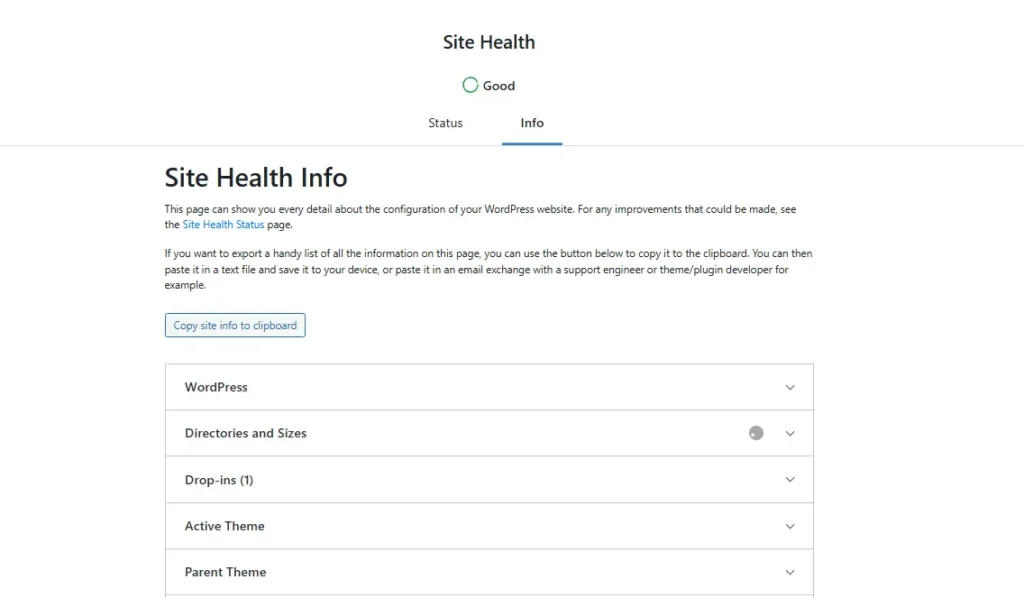Expand the Parent Theme chevron
1024x598 pixels.
[x=790, y=573]
